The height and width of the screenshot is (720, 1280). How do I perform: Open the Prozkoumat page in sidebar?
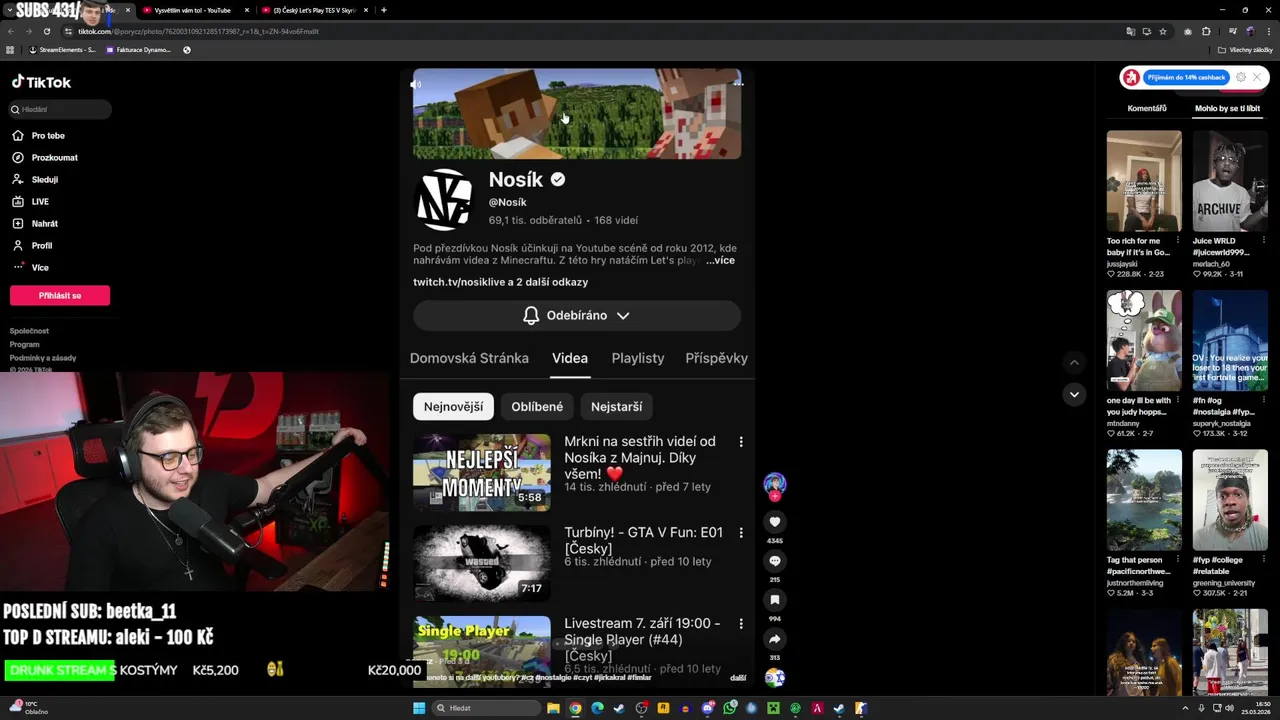coord(45,158)
